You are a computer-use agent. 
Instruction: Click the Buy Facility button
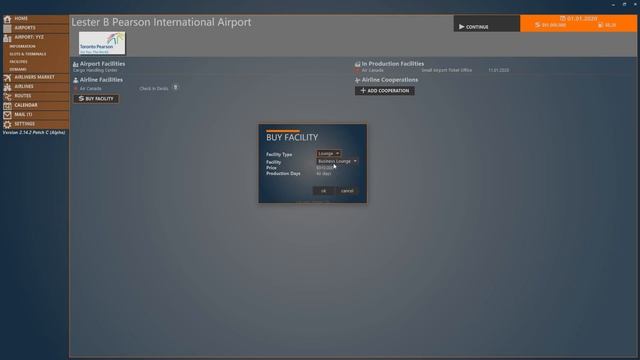click(x=96, y=99)
